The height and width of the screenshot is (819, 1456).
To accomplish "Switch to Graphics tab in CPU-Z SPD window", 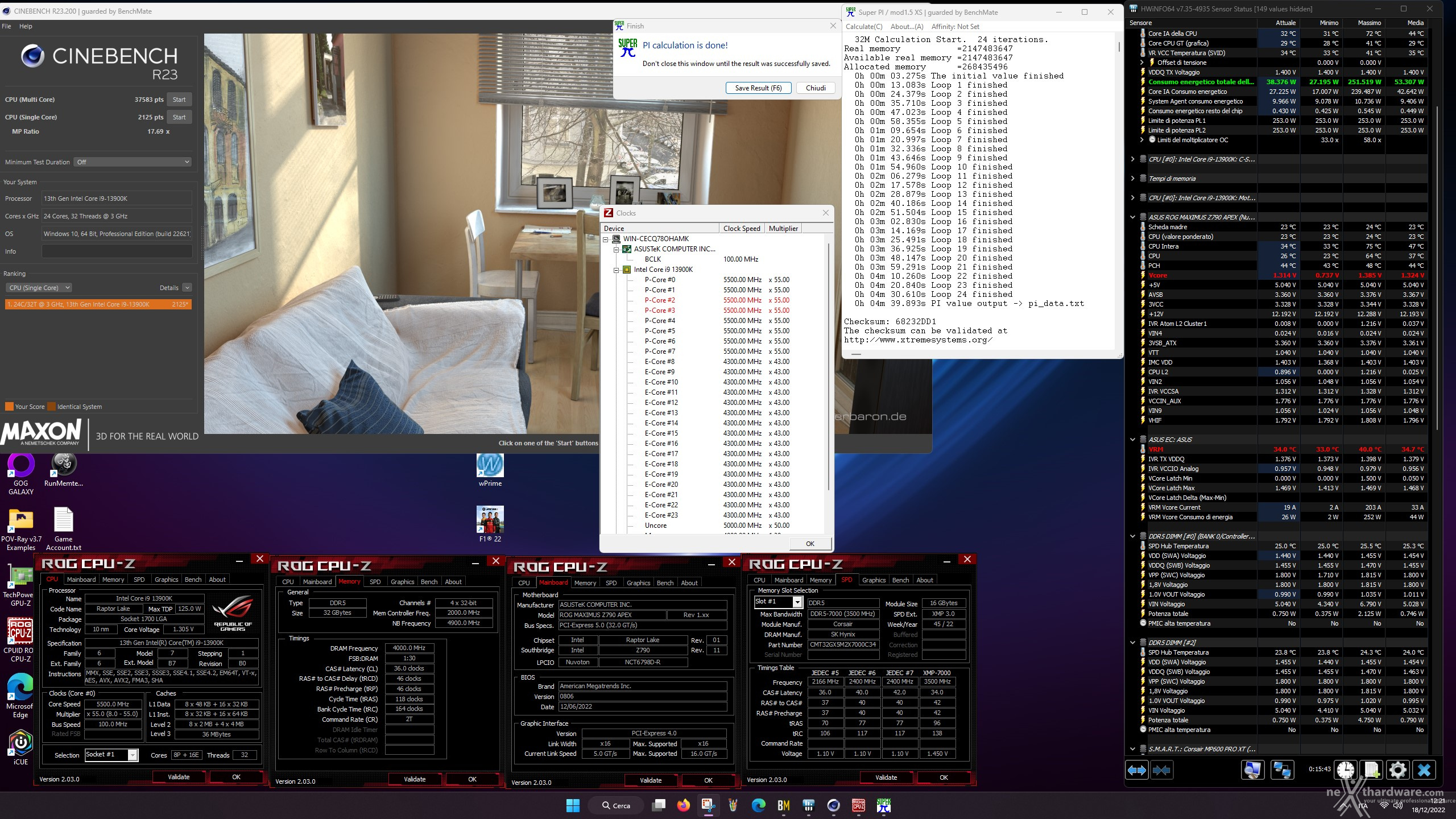I will pos(874,580).
